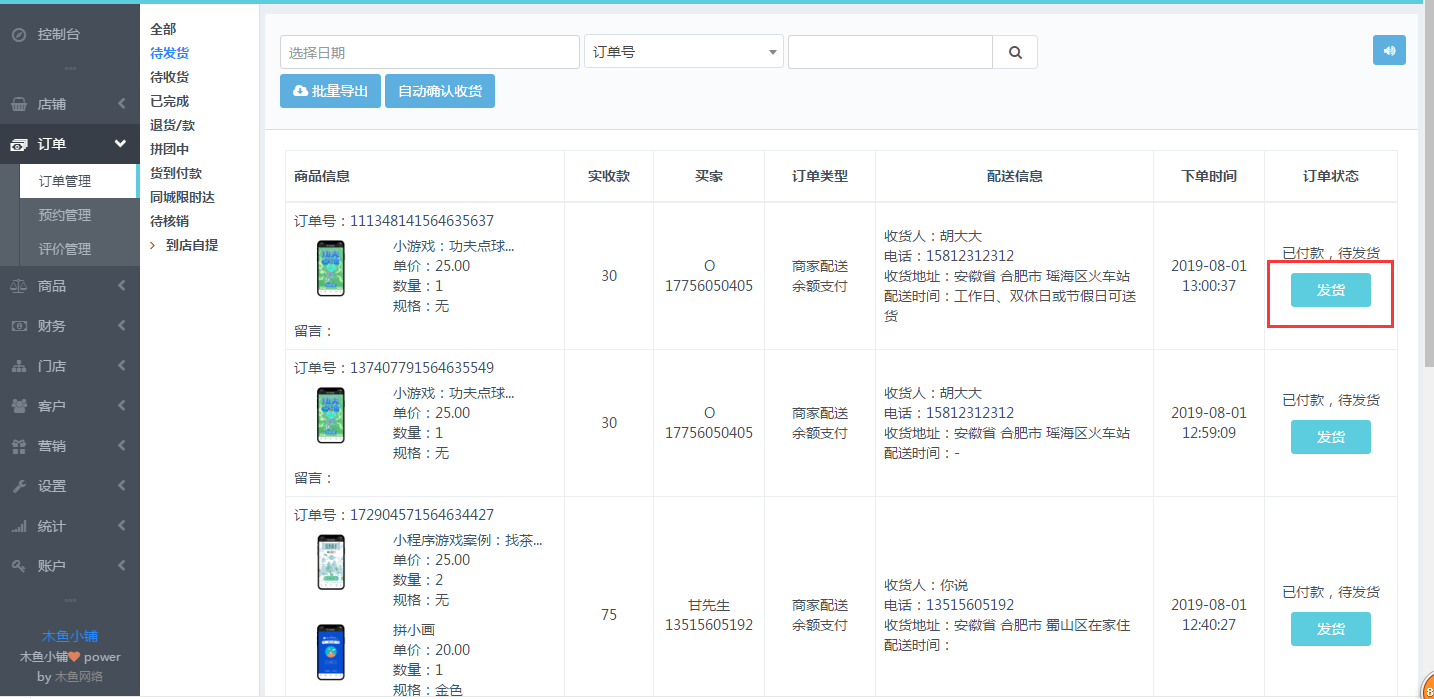
Task: Expand the 商品 menu chevron
Action: tap(121, 286)
